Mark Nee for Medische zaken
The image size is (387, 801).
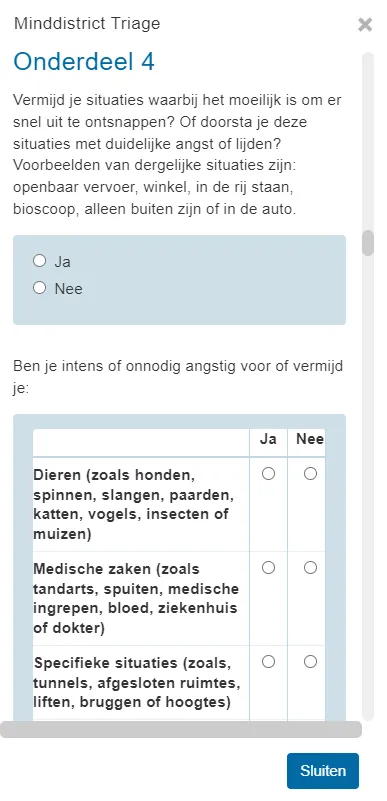pos(310,568)
